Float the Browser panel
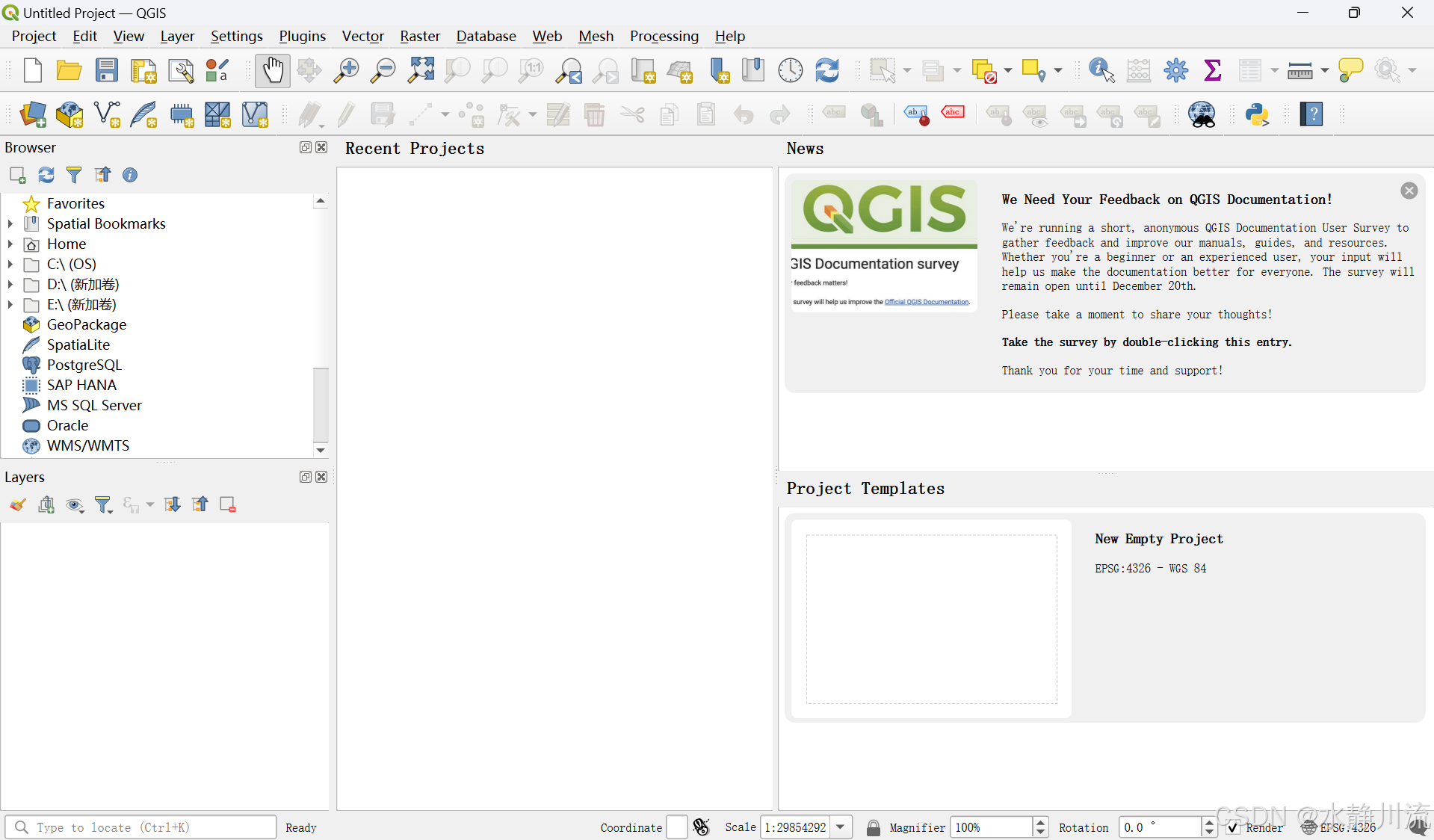The width and height of the screenshot is (1434, 840). click(x=306, y=147)
